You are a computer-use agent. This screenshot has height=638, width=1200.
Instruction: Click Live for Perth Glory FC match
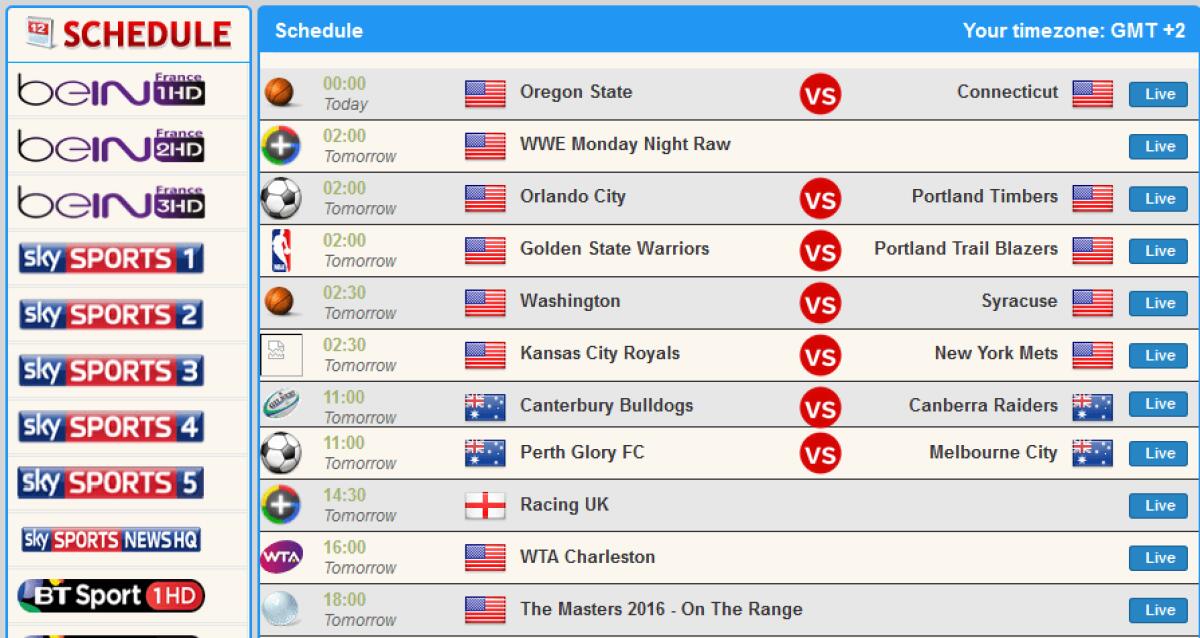click(1157, 452)
